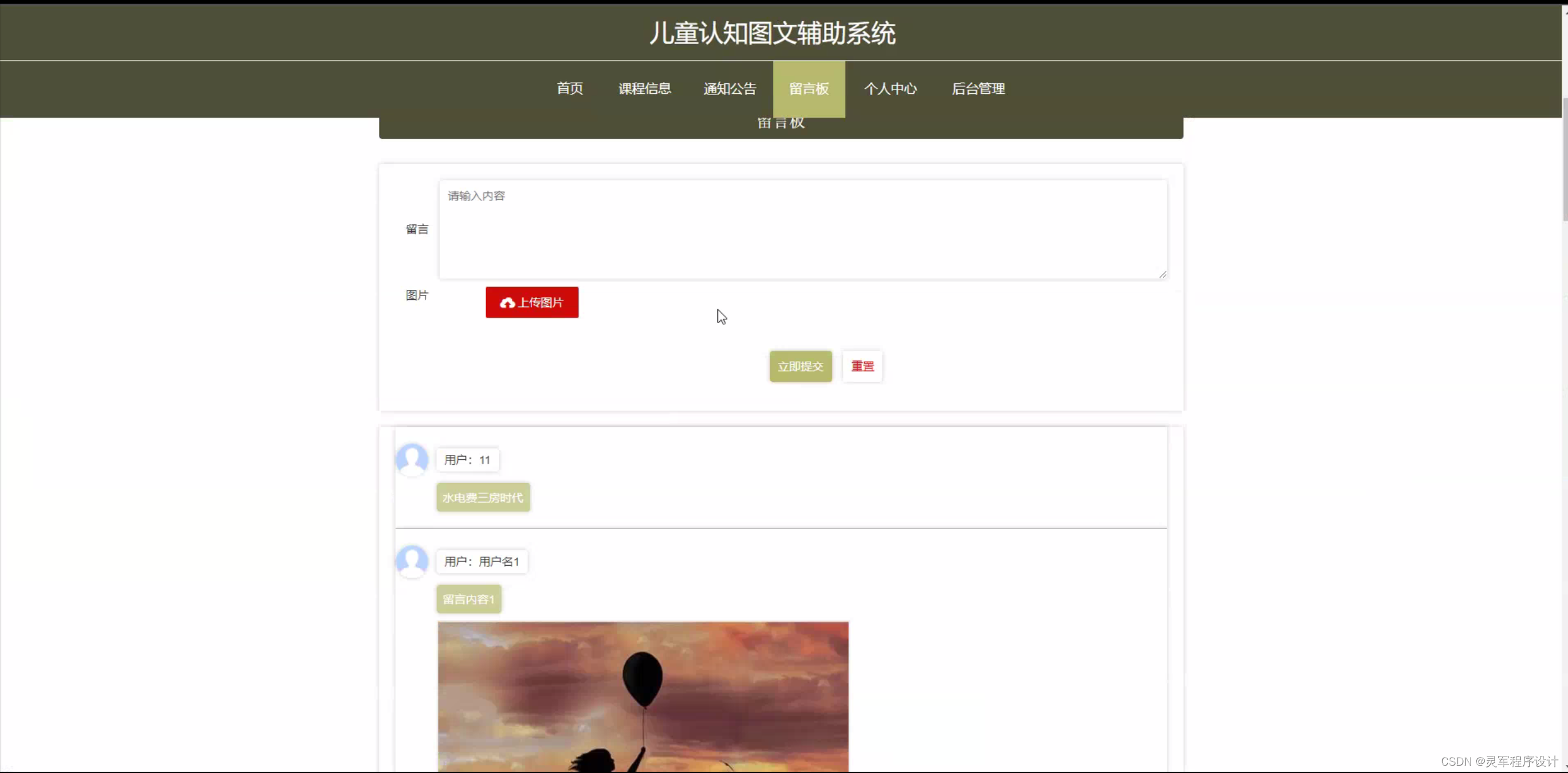Click the 重置 reset button
The image size is (1568, 773).
tap(862, 366)
